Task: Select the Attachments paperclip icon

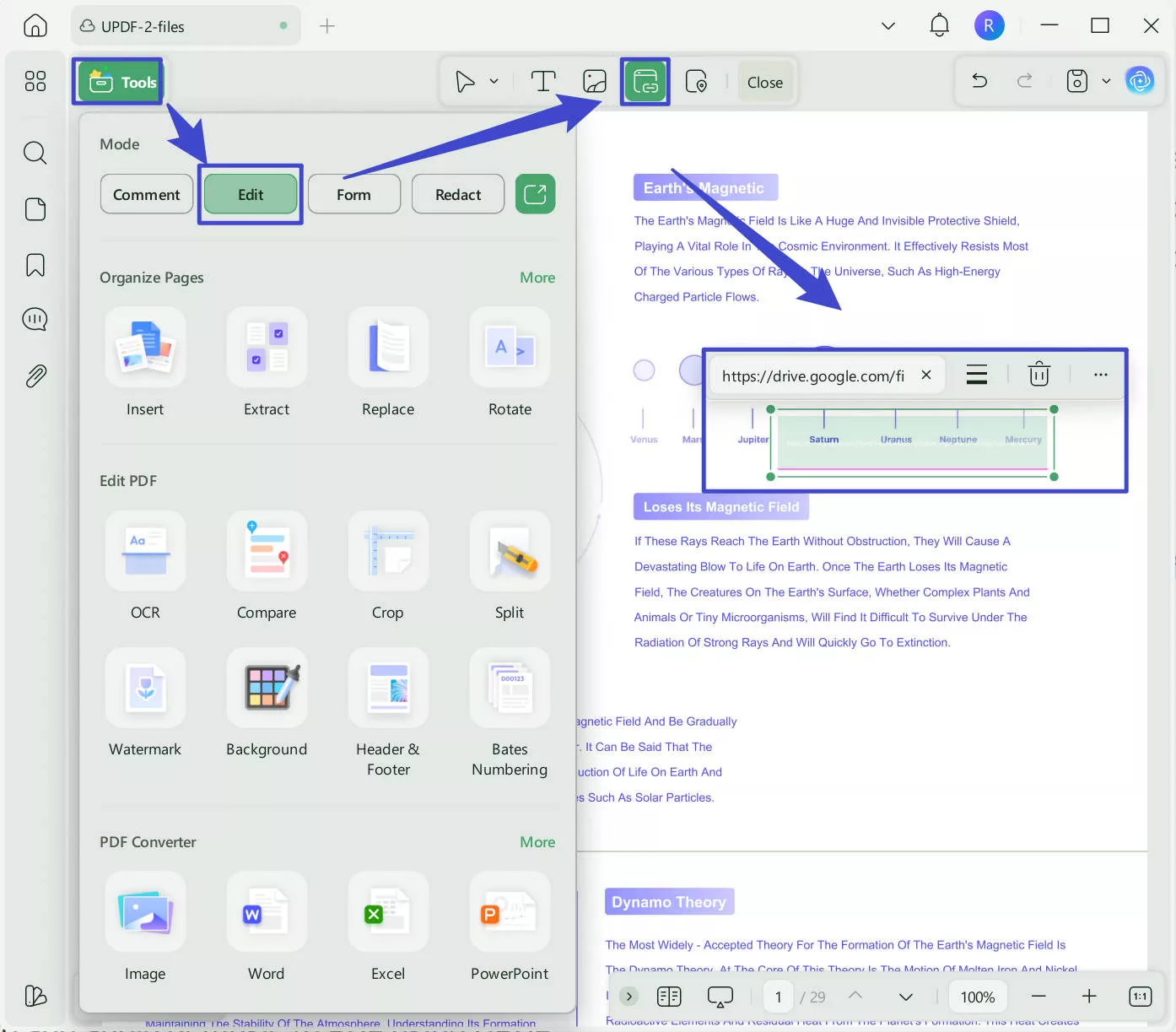Action: [35, 376]
